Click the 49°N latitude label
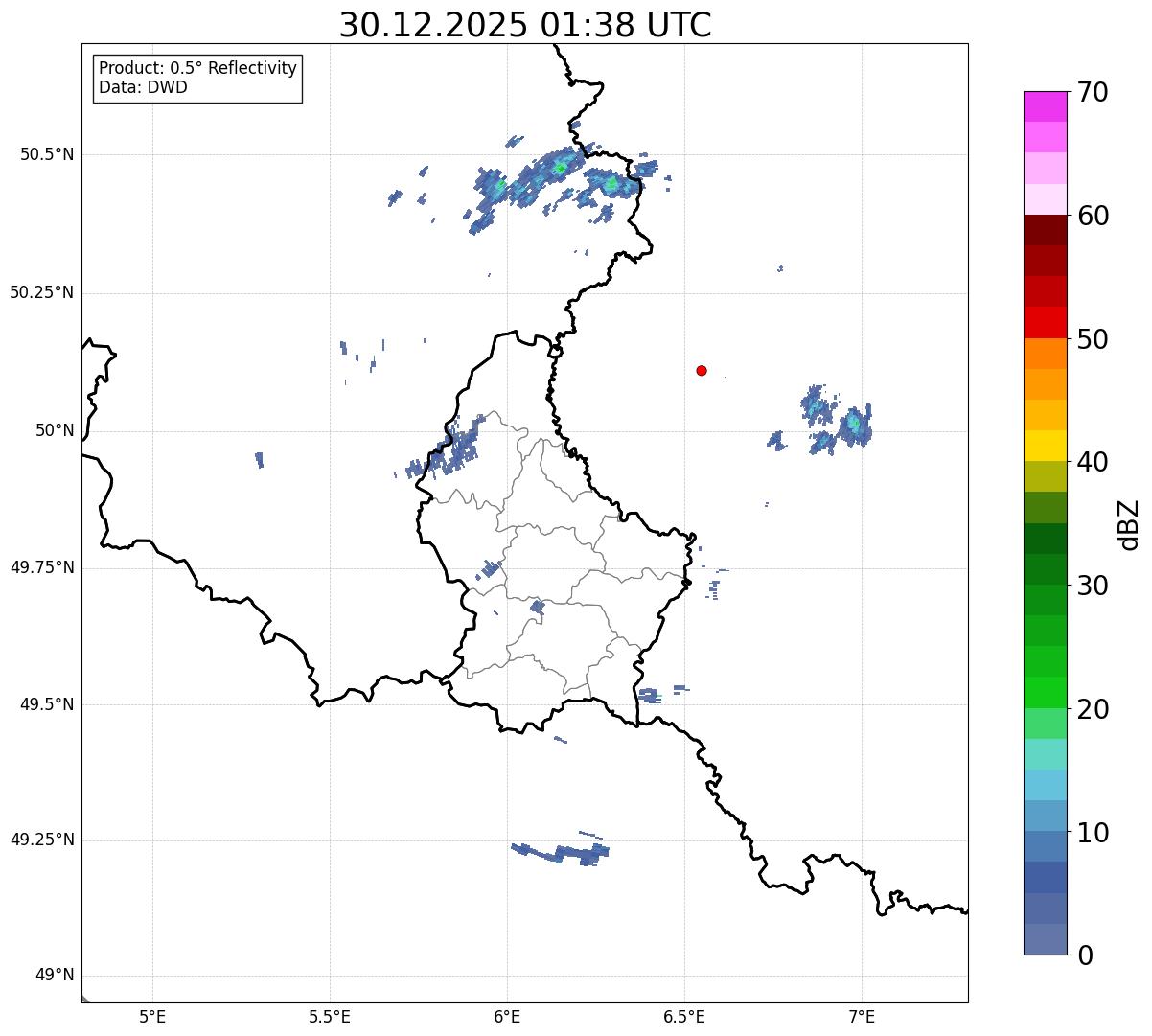 [x=55, y=975]
